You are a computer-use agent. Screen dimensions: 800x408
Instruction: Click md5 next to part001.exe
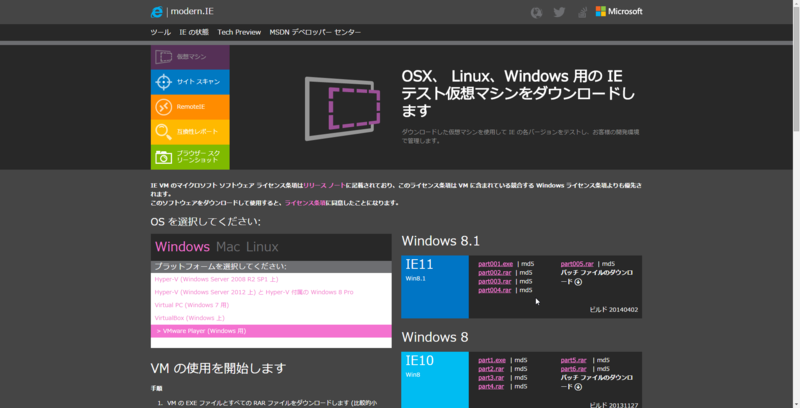(x=528, y=264)
